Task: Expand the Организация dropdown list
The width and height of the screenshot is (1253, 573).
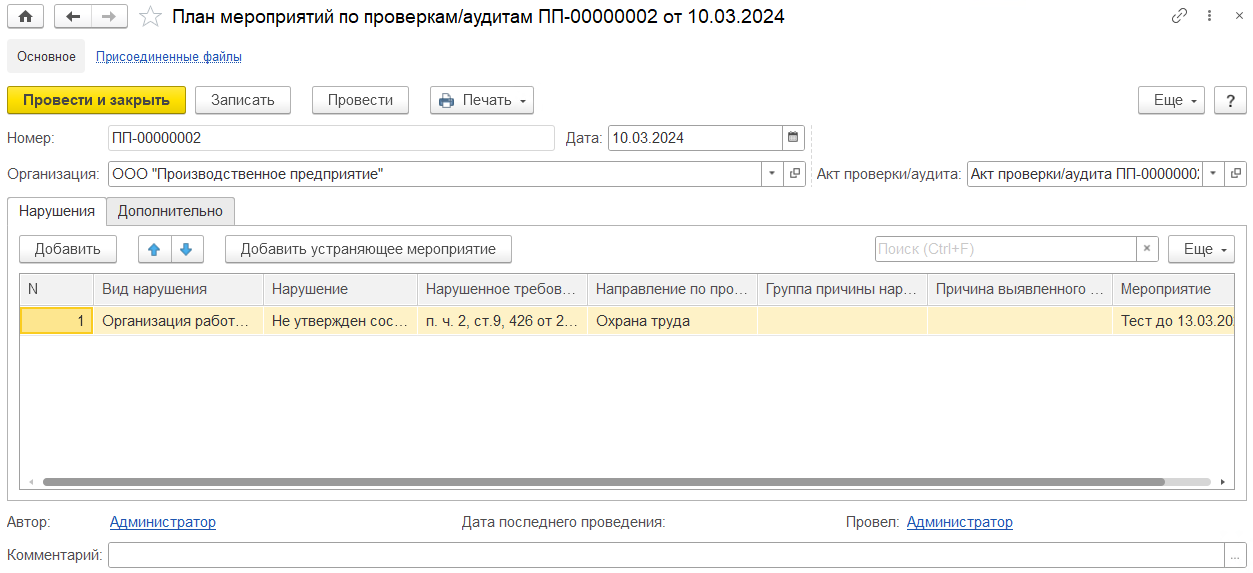Action: pos(772,174)
